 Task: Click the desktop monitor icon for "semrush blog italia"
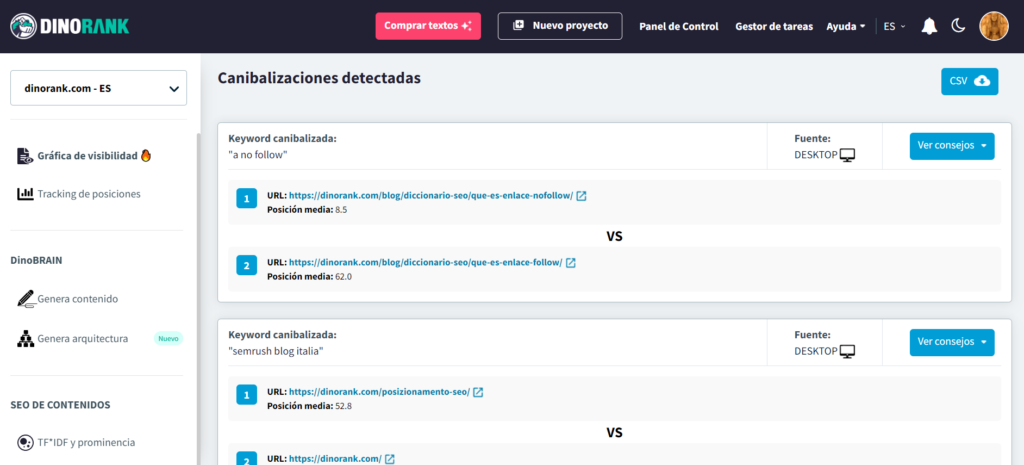point(847,352)
